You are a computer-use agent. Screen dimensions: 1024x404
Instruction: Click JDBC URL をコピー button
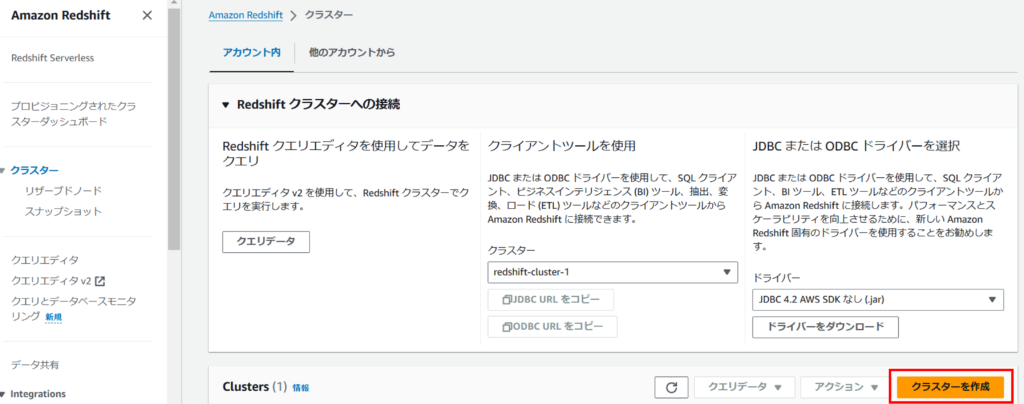pos(551,300)
